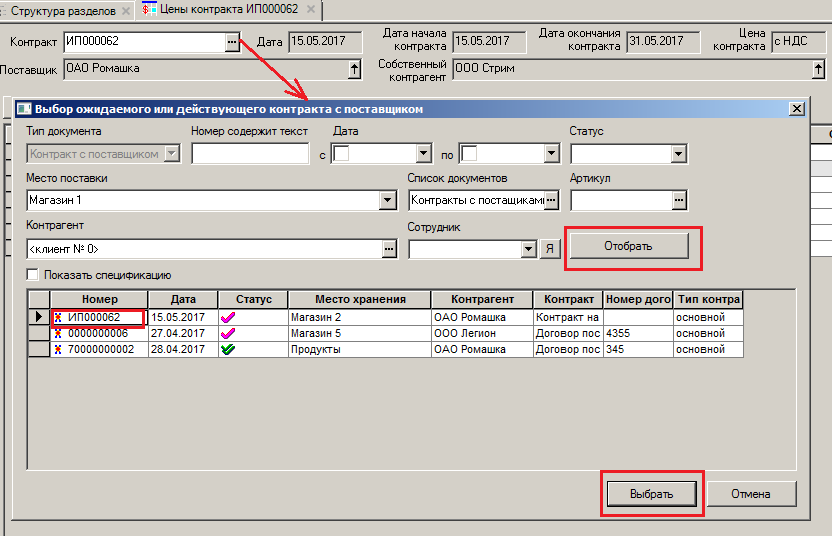
Task: Click the Контрагент field '<клиент № 0>'
Action: pos(204,249)
